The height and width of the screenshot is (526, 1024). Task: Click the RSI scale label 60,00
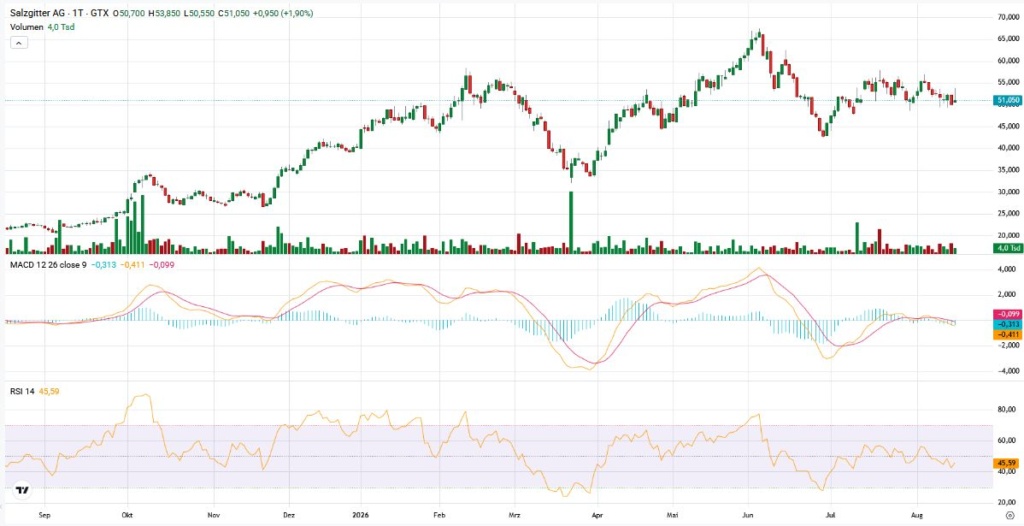pyautogui.click(x=1008, y=440)
